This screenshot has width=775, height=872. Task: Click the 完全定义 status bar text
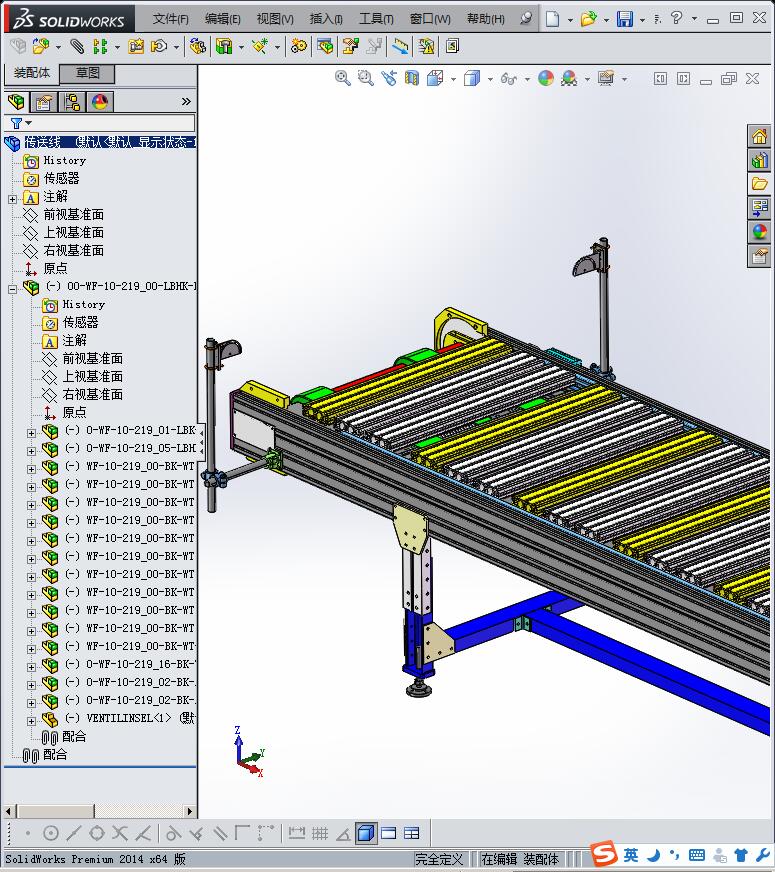click(x=439, y=859)
